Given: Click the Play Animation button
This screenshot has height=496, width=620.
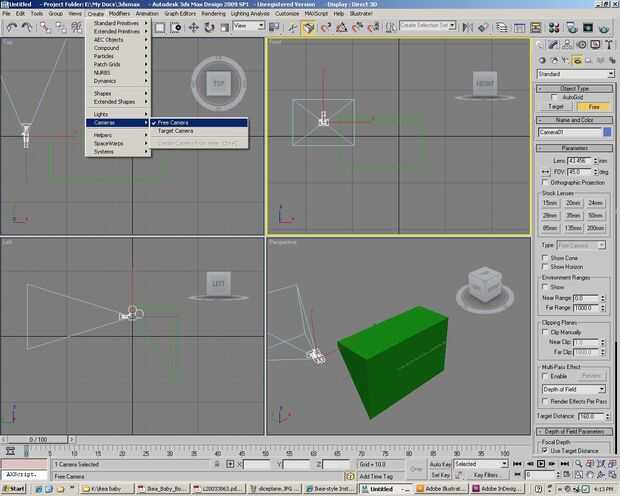Looking at the screenshot, I should [541, 464].
